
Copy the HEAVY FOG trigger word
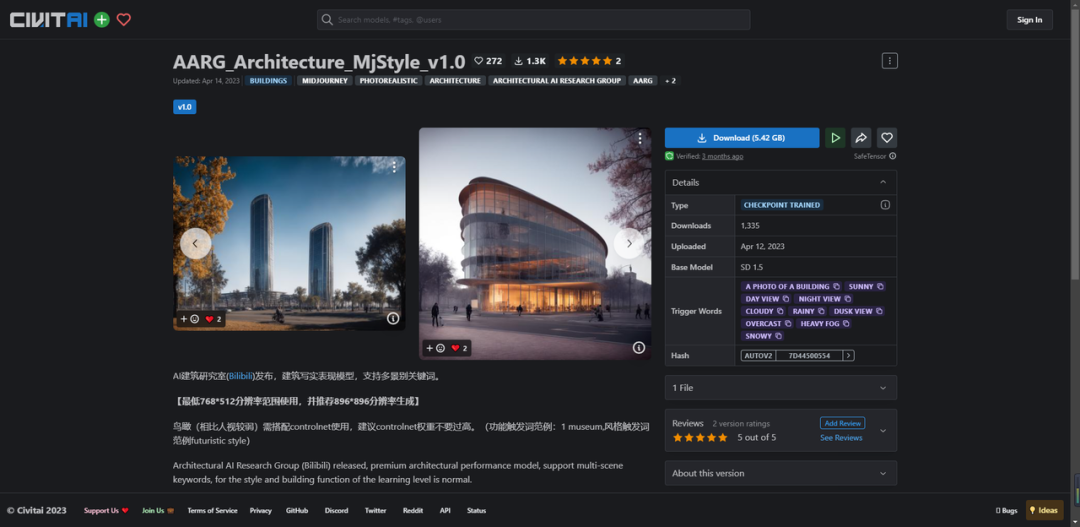pyautogui.click(x=845, y=324)
